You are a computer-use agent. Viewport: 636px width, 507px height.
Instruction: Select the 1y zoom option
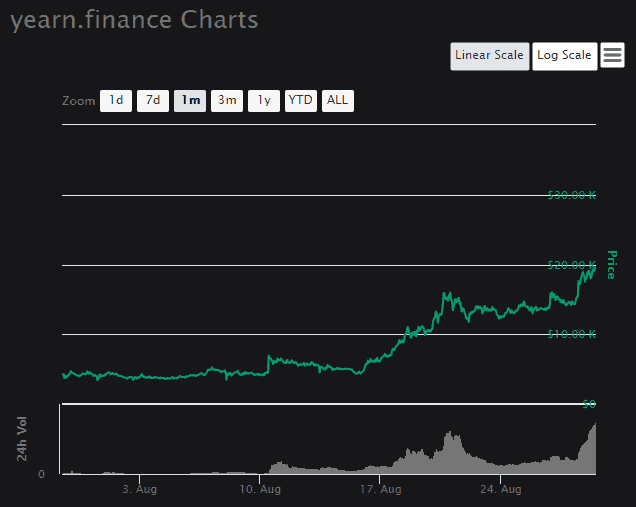(x=264, y=101)
